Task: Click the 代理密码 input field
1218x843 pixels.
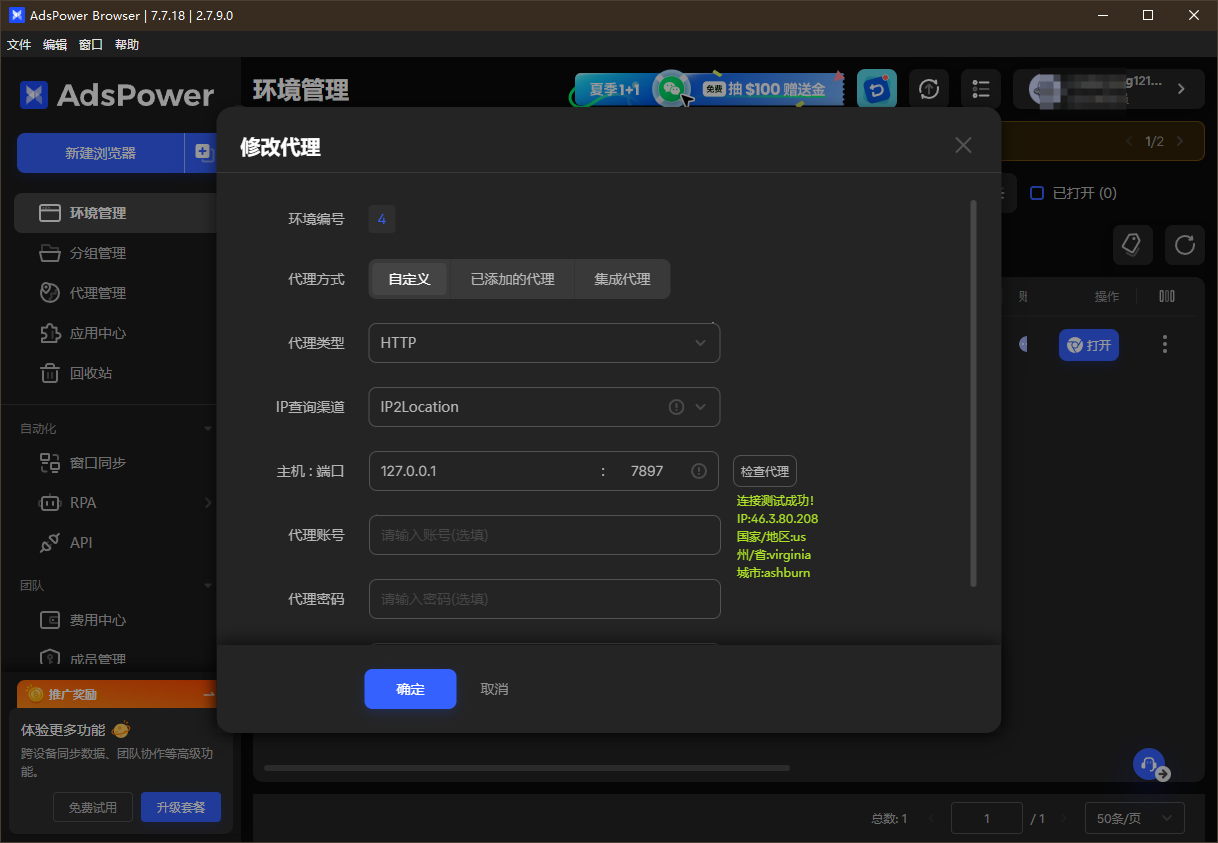Action: pyautogui.click(x=544, y=599)
